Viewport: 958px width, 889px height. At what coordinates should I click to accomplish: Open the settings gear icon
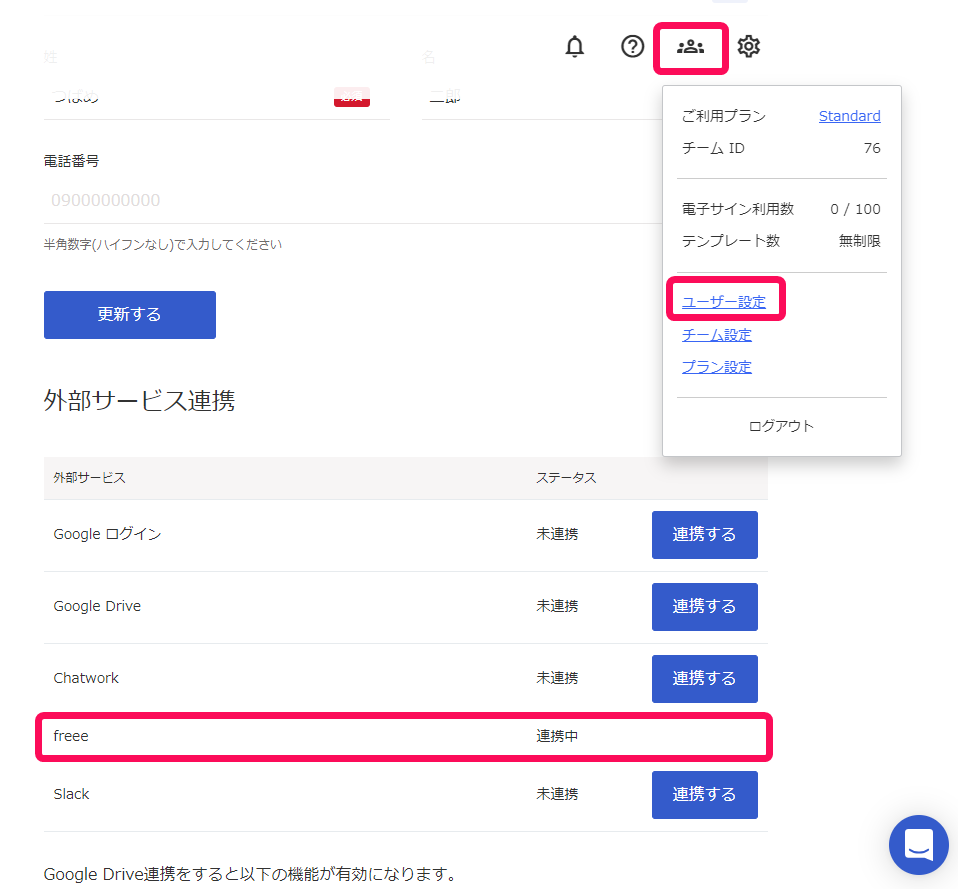[x=748, y=46]
